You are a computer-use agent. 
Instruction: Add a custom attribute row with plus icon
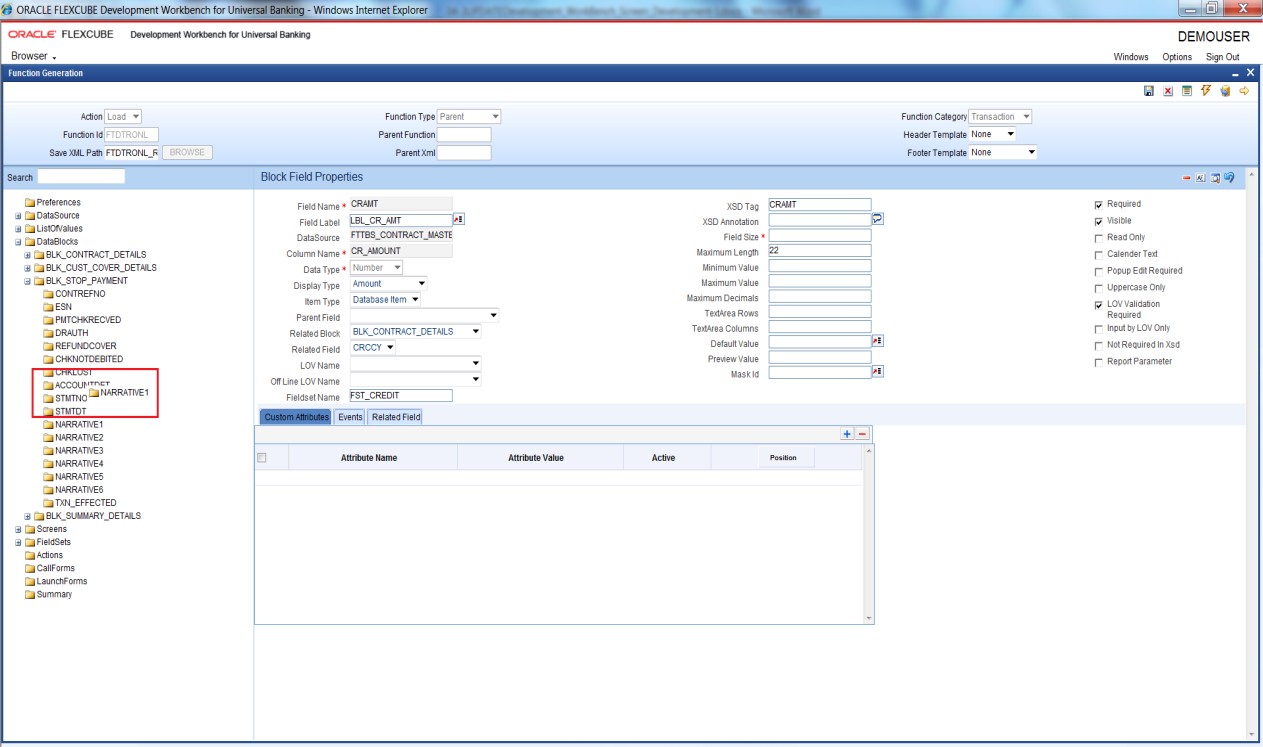pos(848,434)
